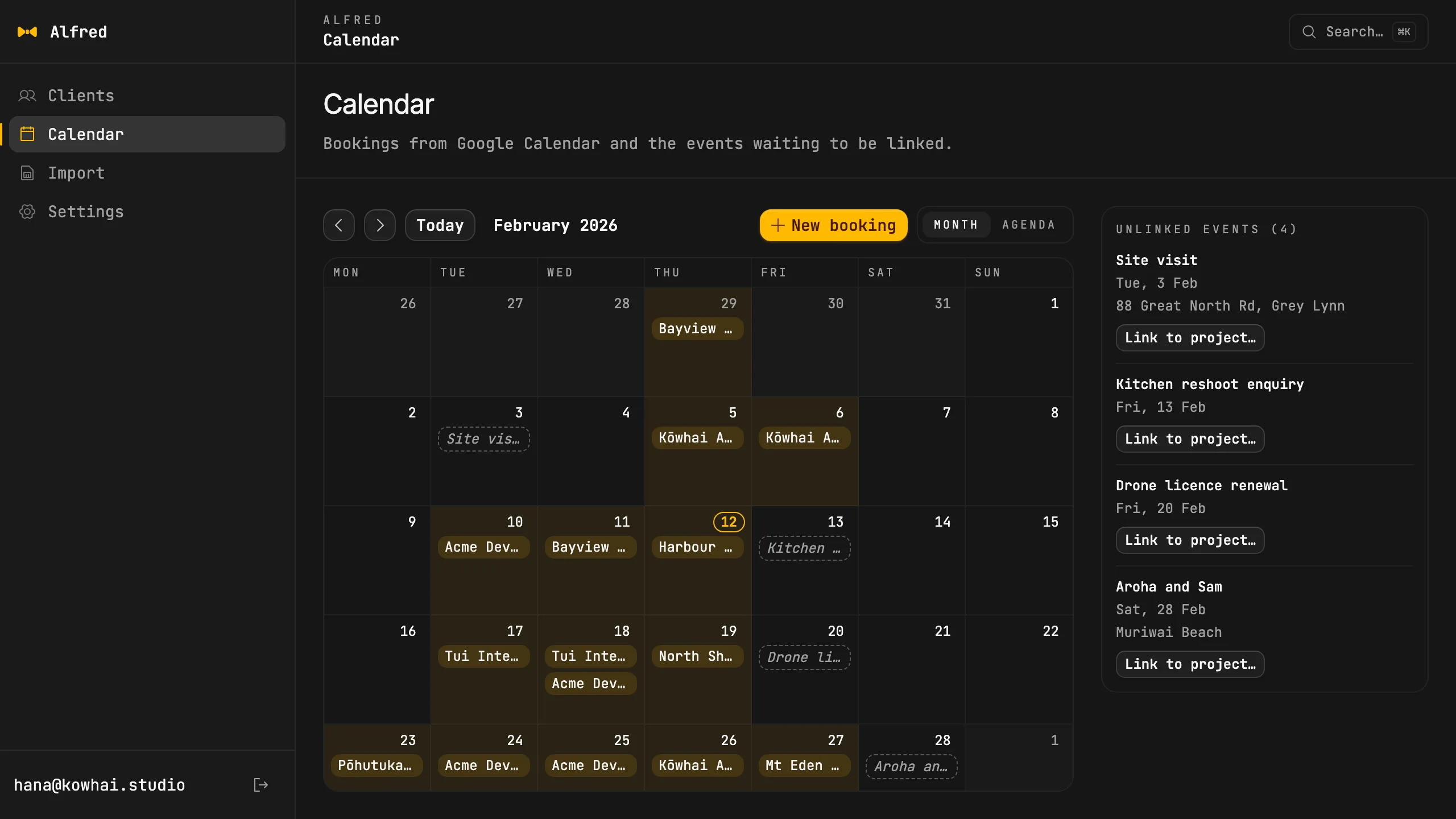Open Tui Inte booking on February 18
Image resolution: width=1456 pixels, height=819 pixels.
[x=590, y=656]
